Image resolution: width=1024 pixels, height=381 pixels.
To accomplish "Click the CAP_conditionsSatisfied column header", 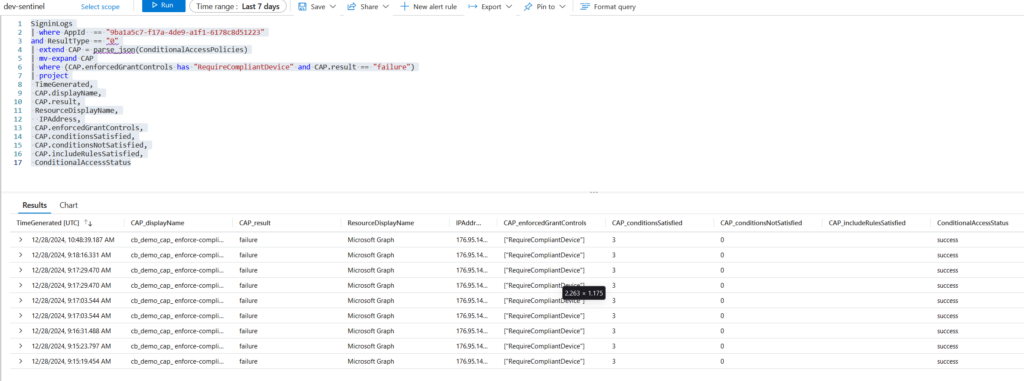I will pyautogui.click(x=647, y=223).
